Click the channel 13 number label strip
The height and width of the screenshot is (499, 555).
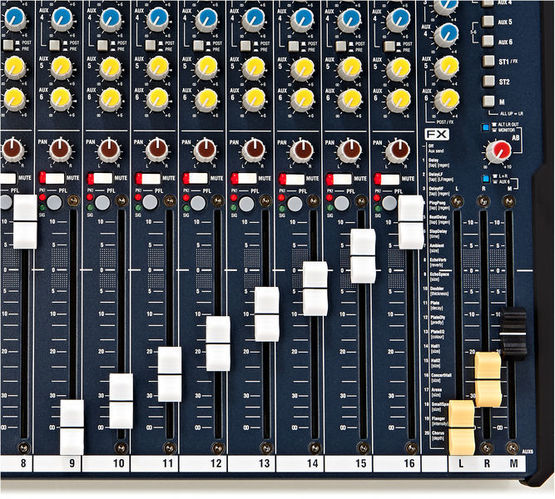click(251, 463)
